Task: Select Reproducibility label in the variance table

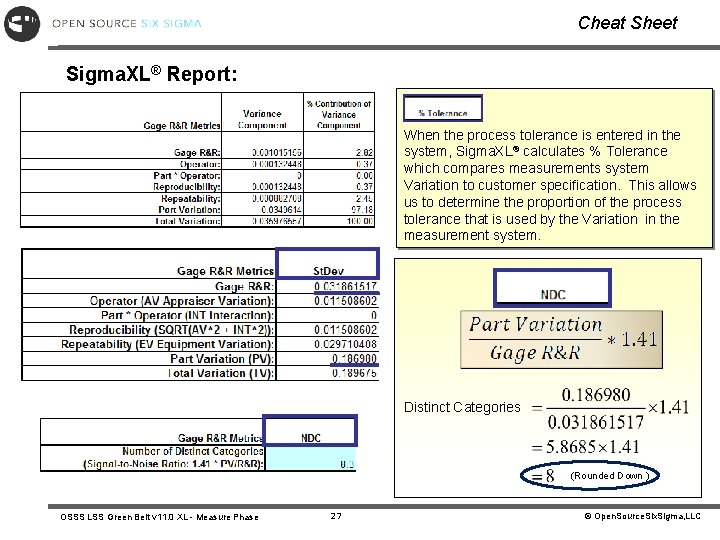Action: tap(187, 186)
